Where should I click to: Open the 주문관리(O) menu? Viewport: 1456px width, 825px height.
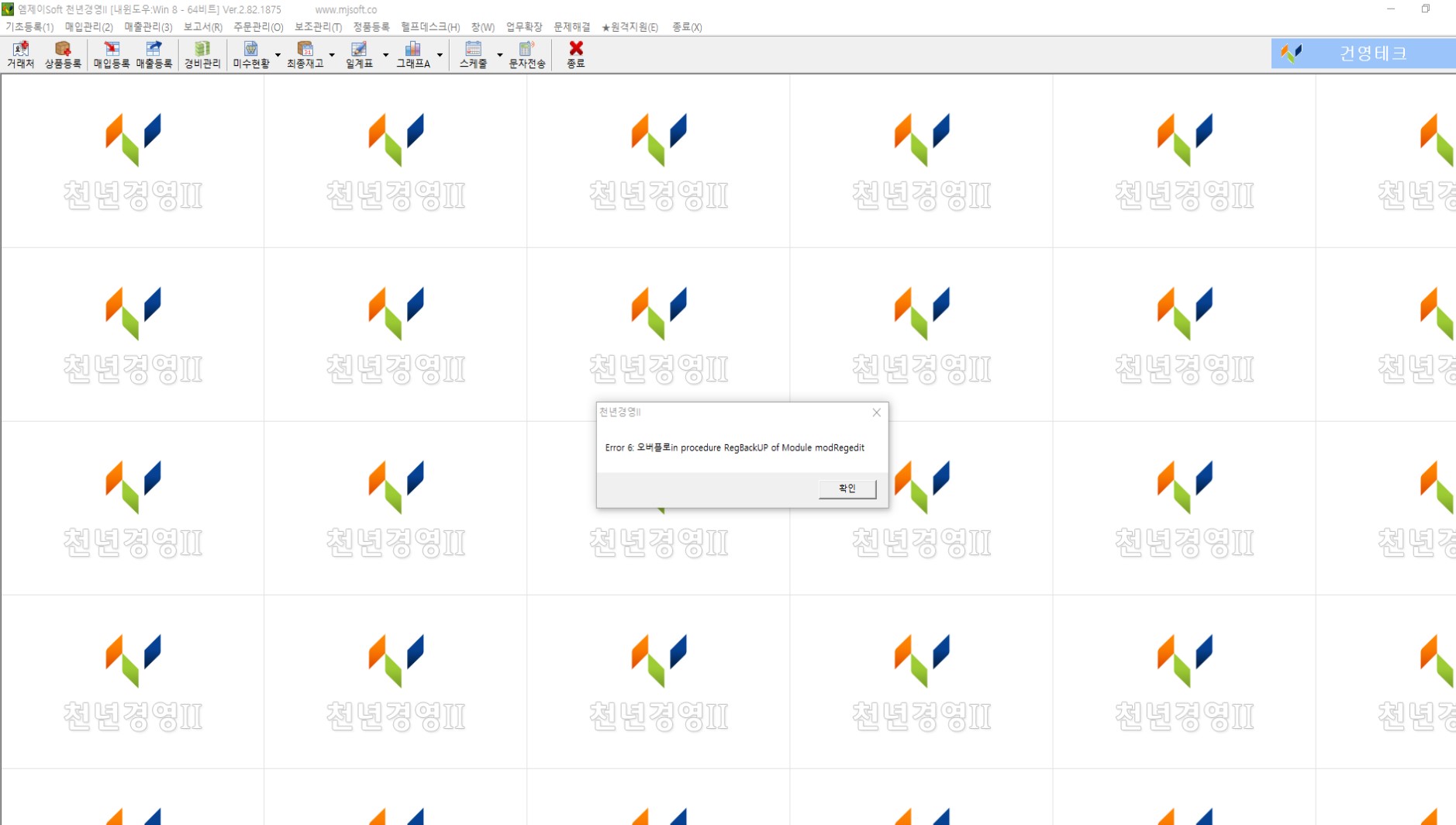pyautogui.click(x=258, y=27)
